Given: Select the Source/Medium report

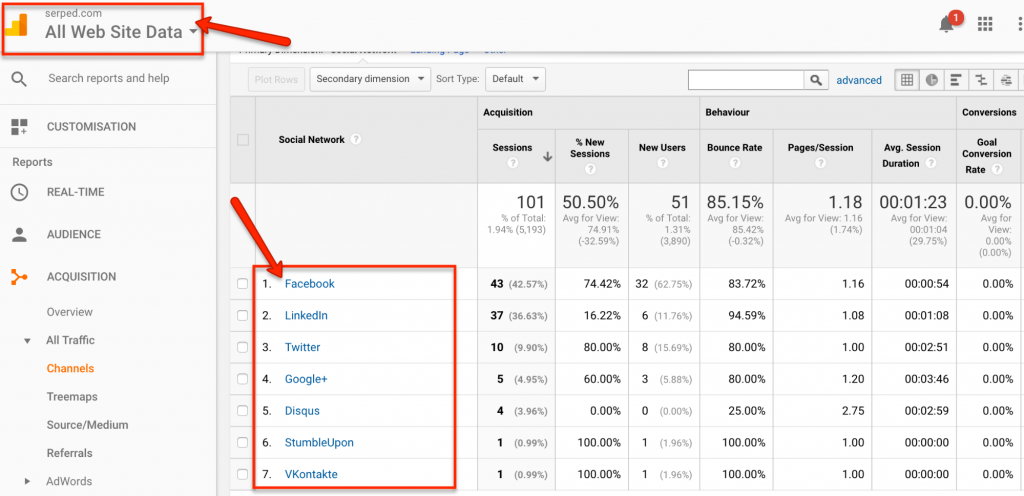Looking at the screenshot, I should [x=88, y=425].
